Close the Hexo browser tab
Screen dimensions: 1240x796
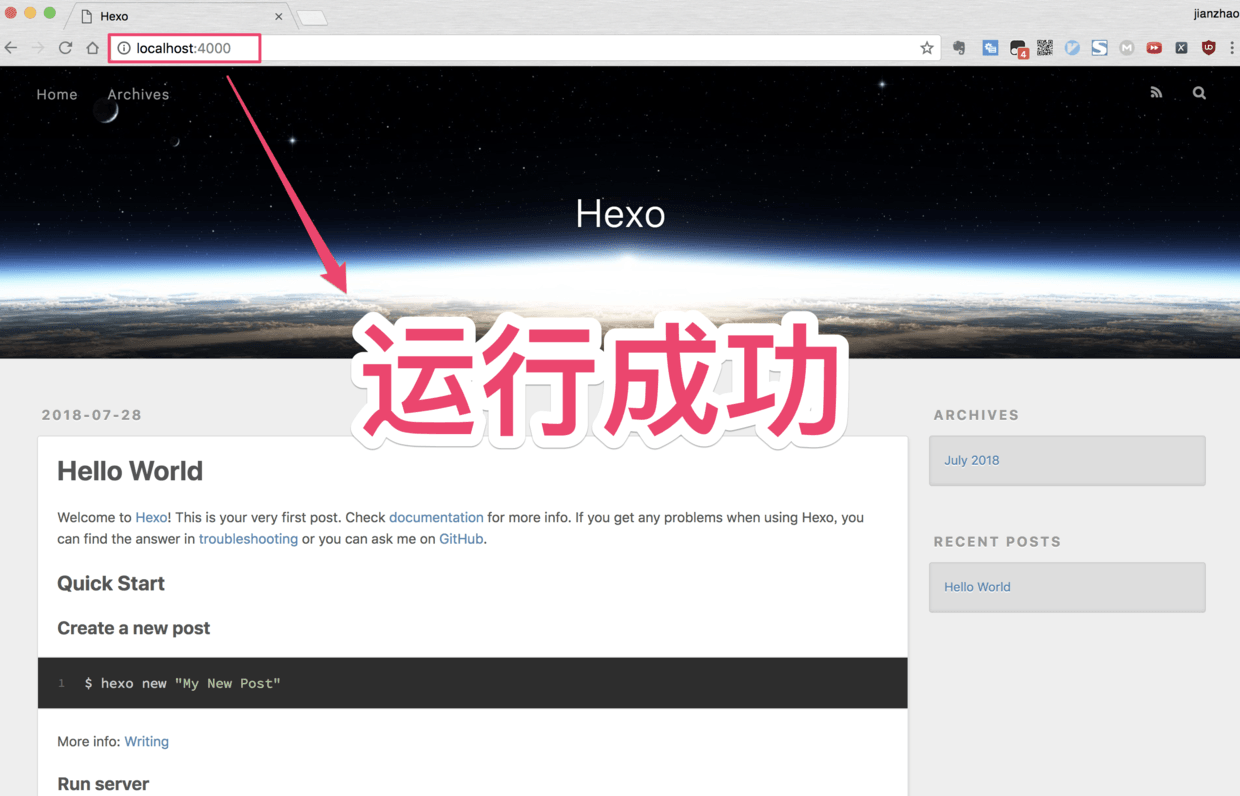click(278, 17)
